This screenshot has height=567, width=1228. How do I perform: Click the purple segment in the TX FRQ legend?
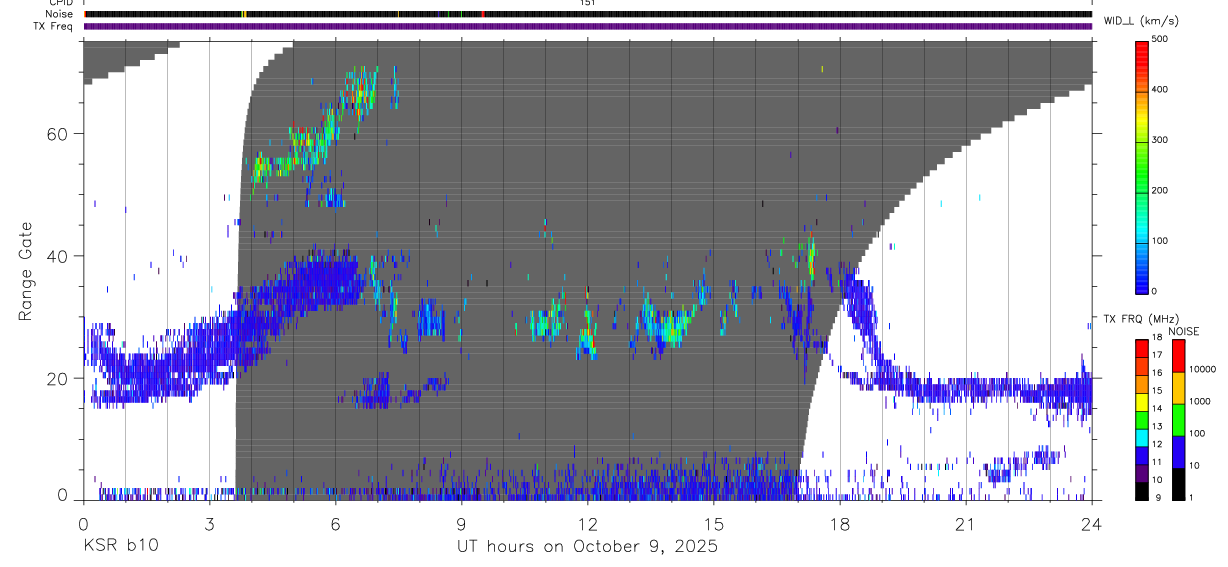tap(1142, 471)
